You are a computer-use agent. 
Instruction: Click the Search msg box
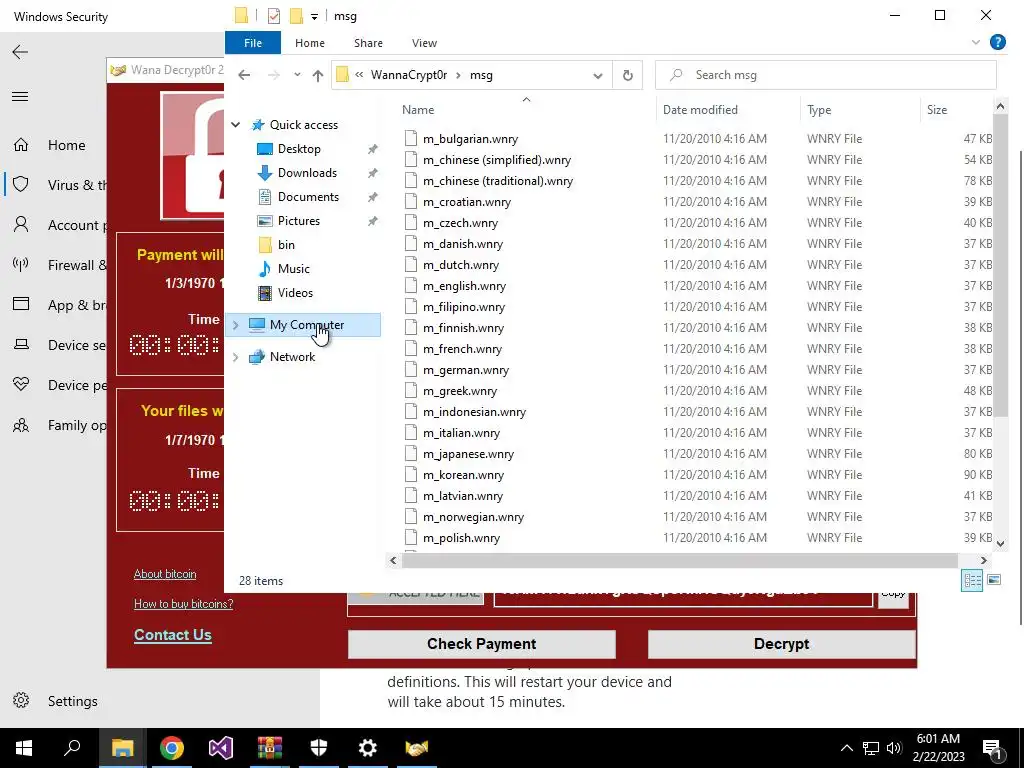(825, 75)
